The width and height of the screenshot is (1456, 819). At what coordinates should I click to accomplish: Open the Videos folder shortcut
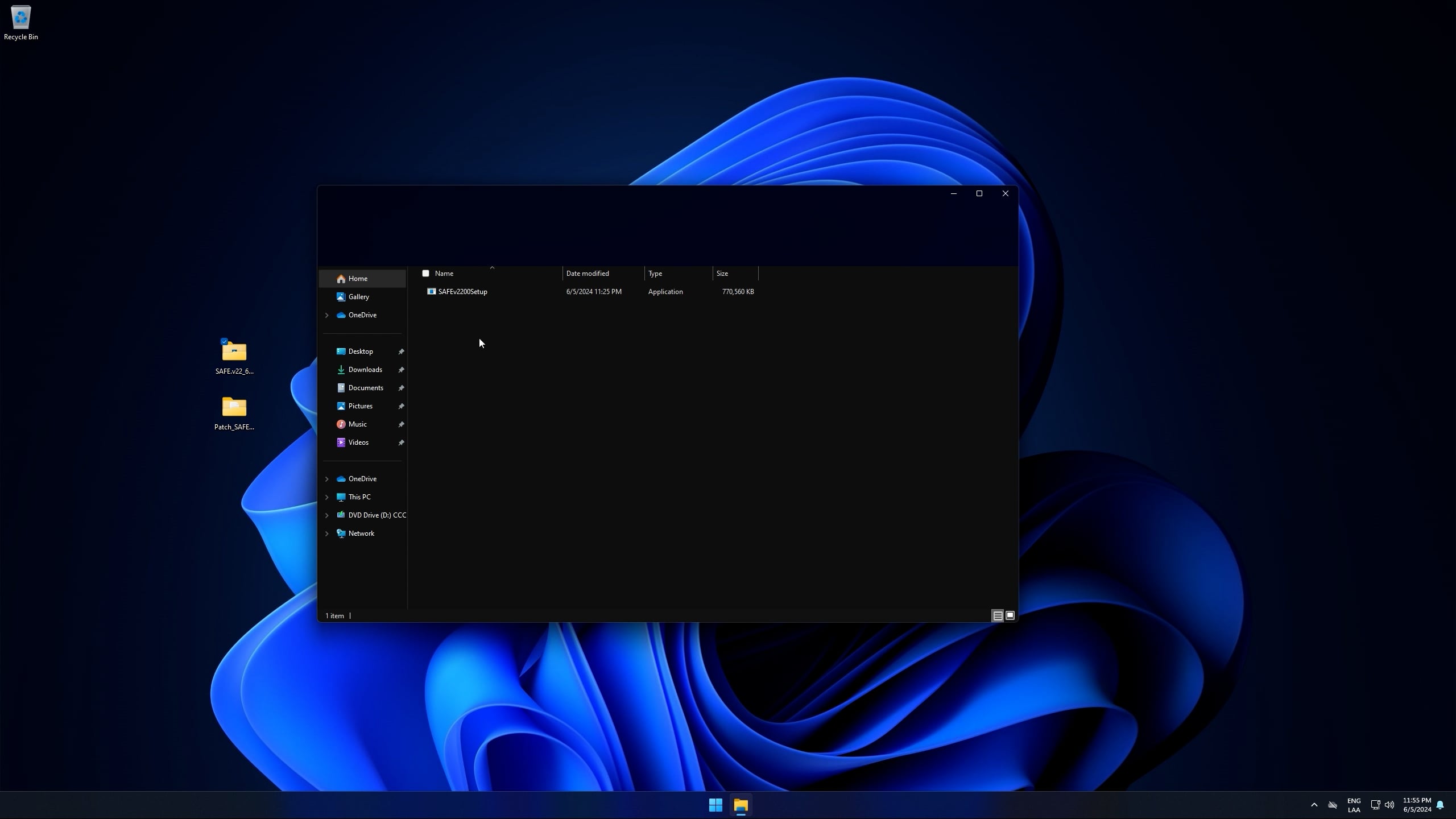point(358,442)
